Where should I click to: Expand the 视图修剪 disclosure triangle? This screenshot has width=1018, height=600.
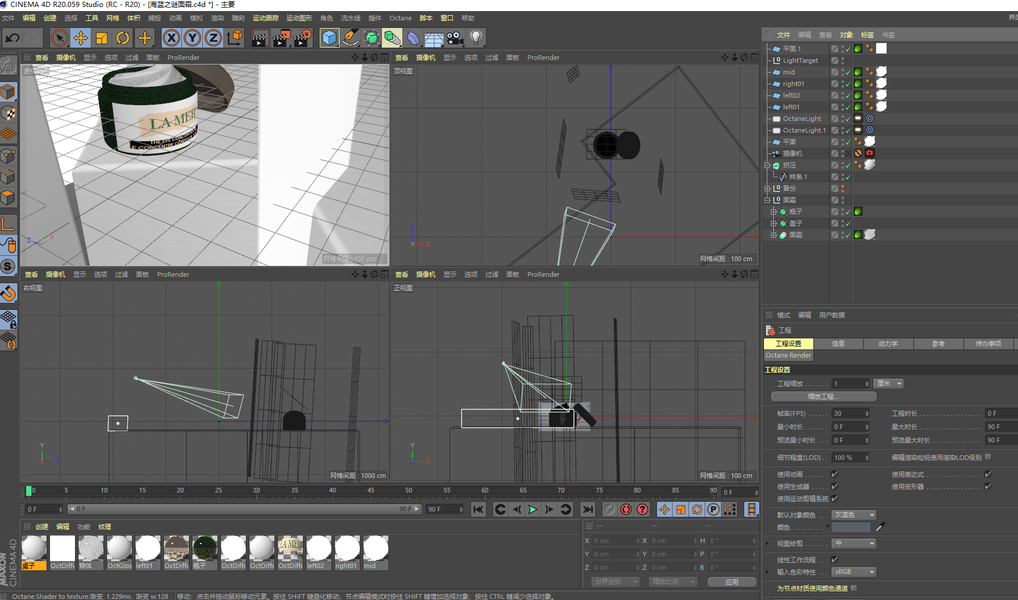pos(767,543)
